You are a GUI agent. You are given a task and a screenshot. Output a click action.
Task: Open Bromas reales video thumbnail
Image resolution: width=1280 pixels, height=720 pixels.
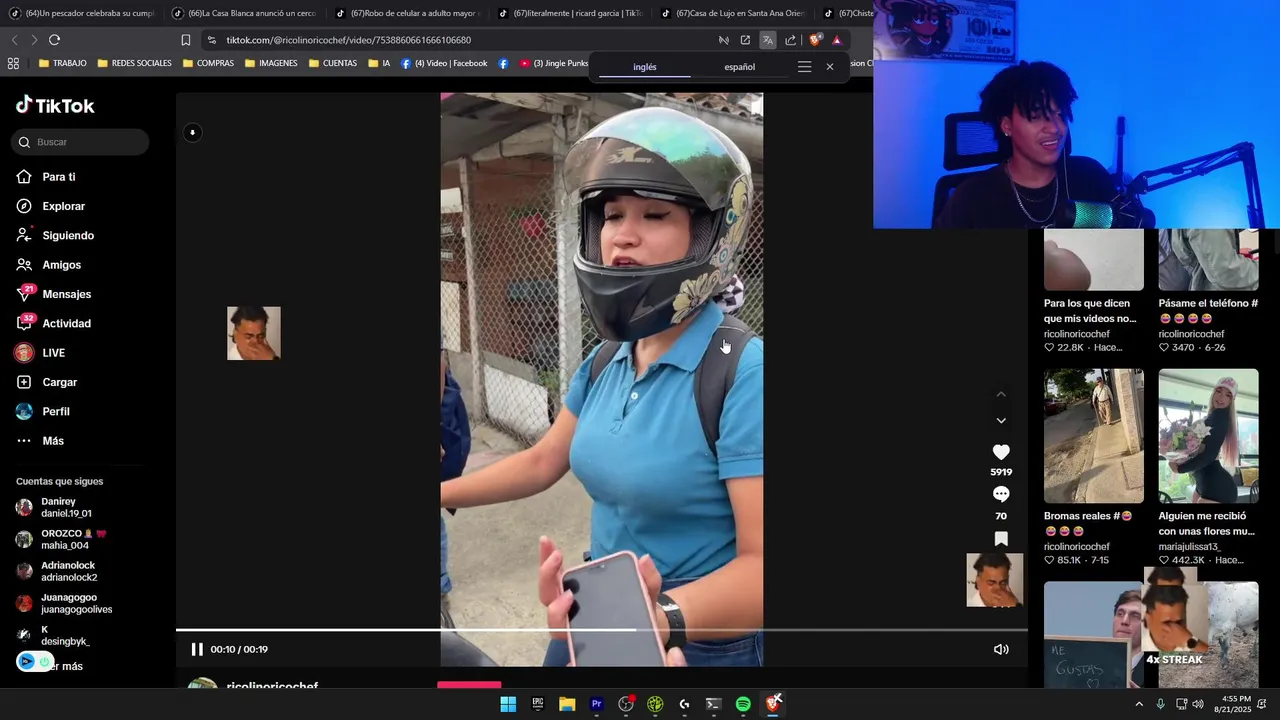(x=1093, y=436)
